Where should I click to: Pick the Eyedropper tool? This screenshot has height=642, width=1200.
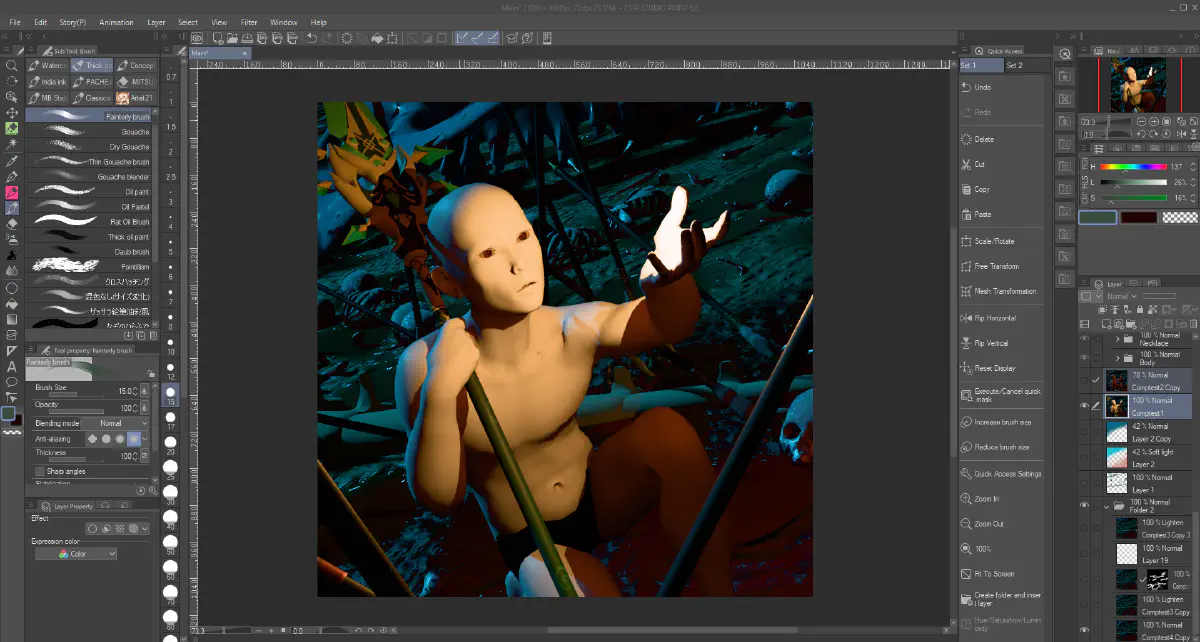[x=11, y=160]
